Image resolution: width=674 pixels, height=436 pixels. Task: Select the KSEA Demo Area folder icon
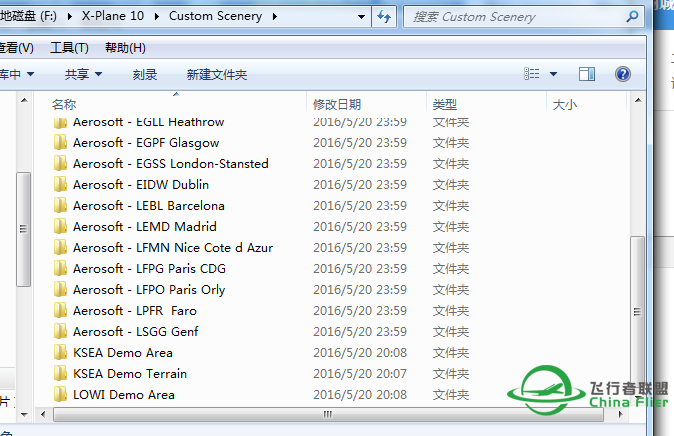pos(60,353)
